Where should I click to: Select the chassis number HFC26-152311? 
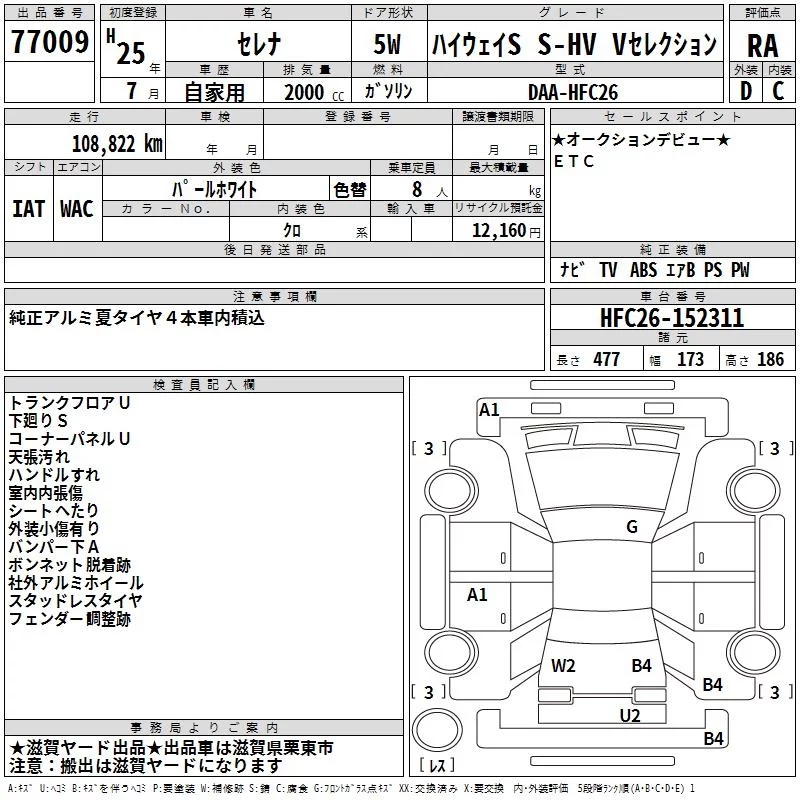[672, 318]
